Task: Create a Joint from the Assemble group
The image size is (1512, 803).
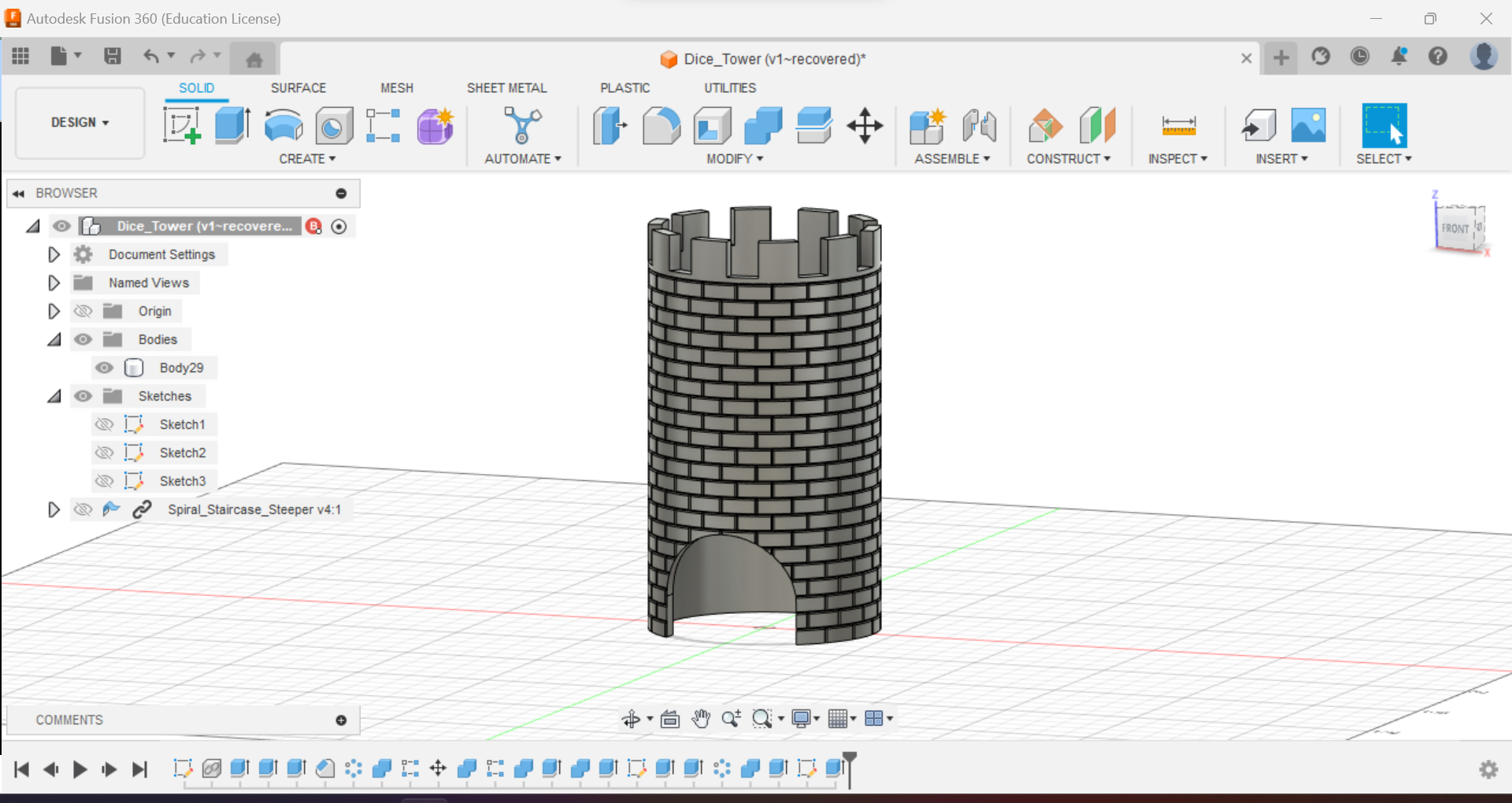Action: click(979, 126)
